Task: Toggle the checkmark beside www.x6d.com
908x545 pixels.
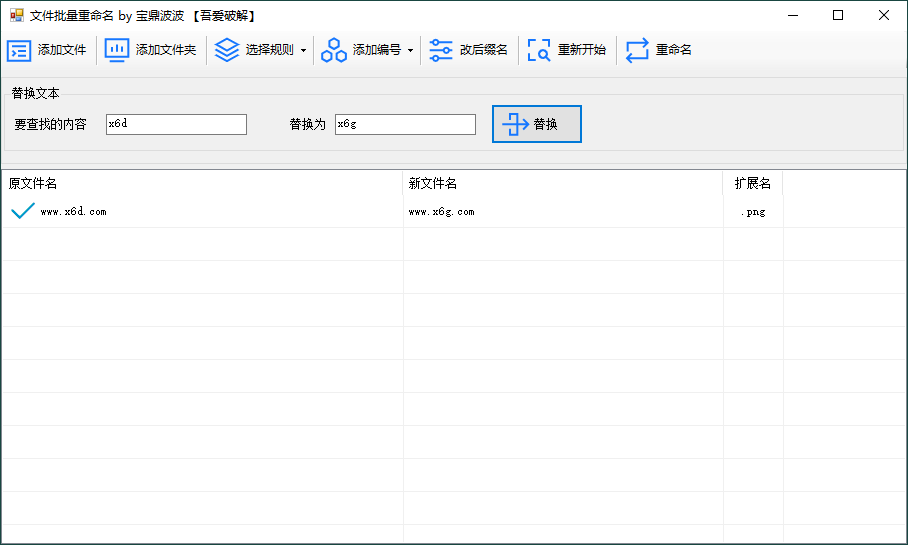Action: tap(22, 211)
